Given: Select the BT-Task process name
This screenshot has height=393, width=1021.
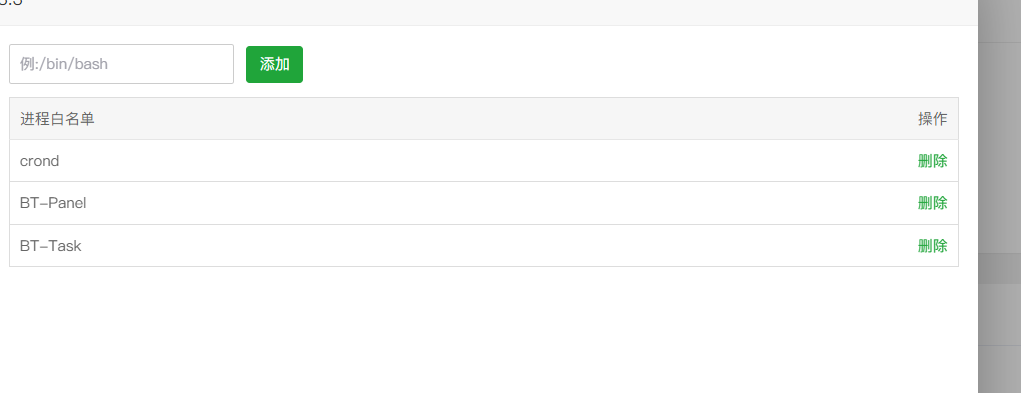Looking at the screenshot, I should pos(51,246).
